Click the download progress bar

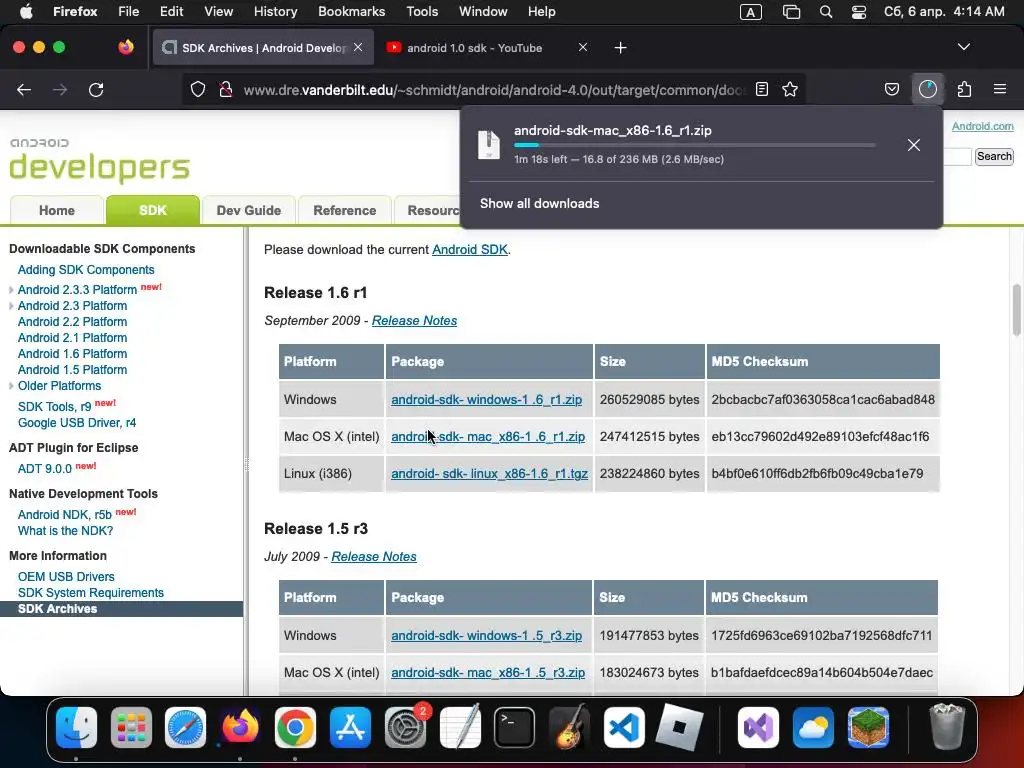694,145
